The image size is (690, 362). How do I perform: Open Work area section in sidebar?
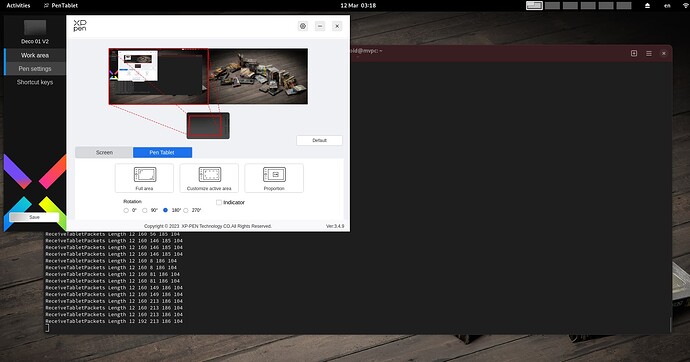pyautogui.click(x=35, y=55)
